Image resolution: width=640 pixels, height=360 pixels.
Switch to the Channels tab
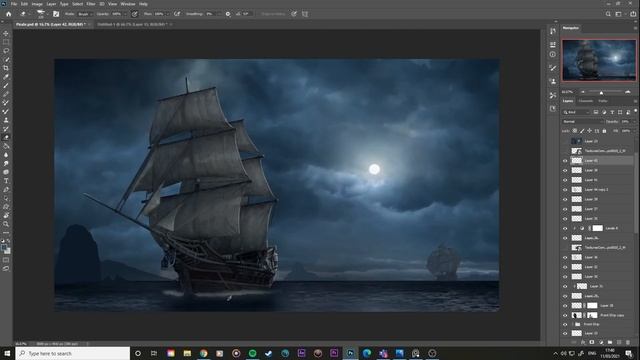click(x=586, y=101)
